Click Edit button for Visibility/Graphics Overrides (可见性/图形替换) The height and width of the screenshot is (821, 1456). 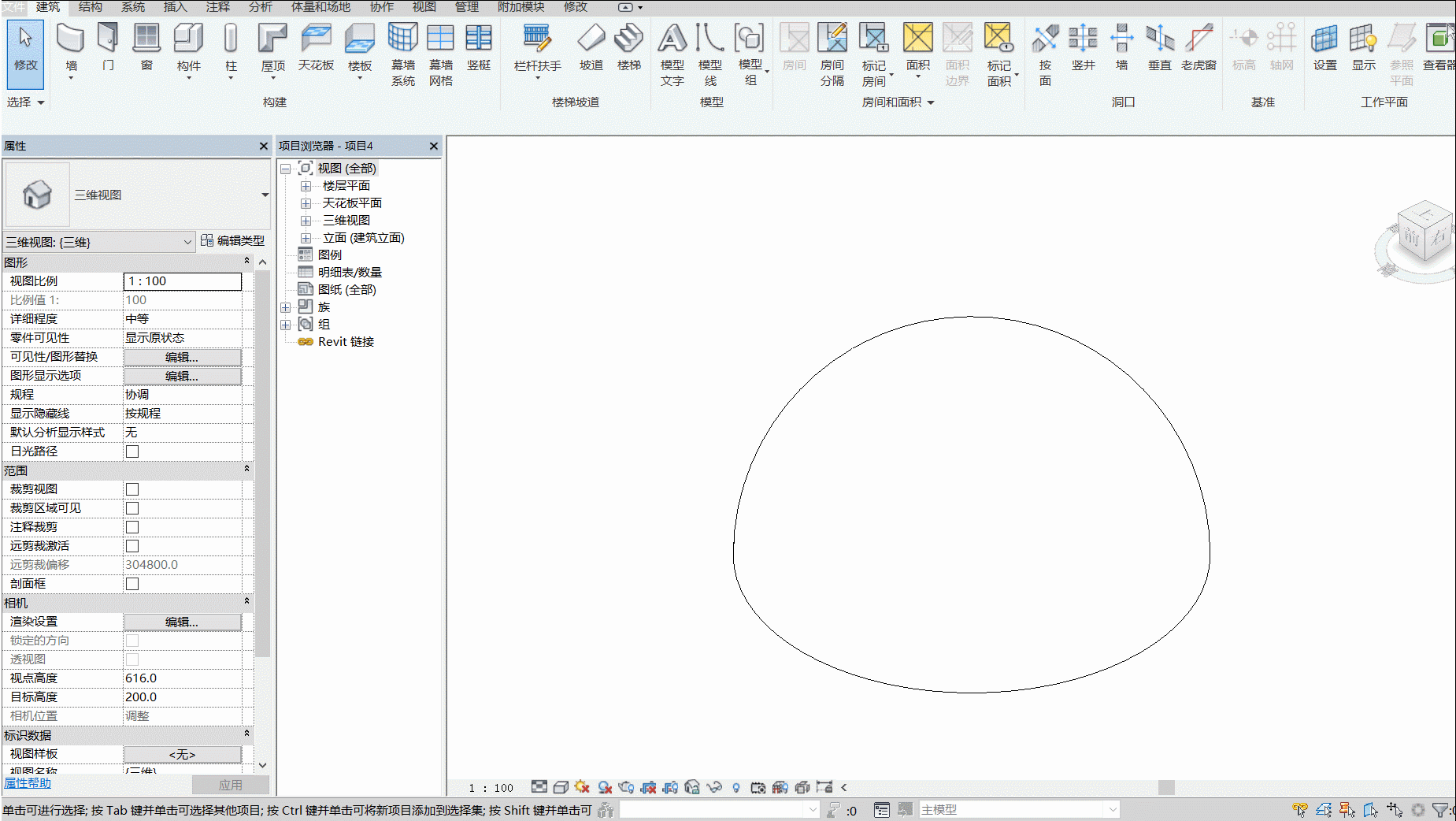tap(182, 357)
